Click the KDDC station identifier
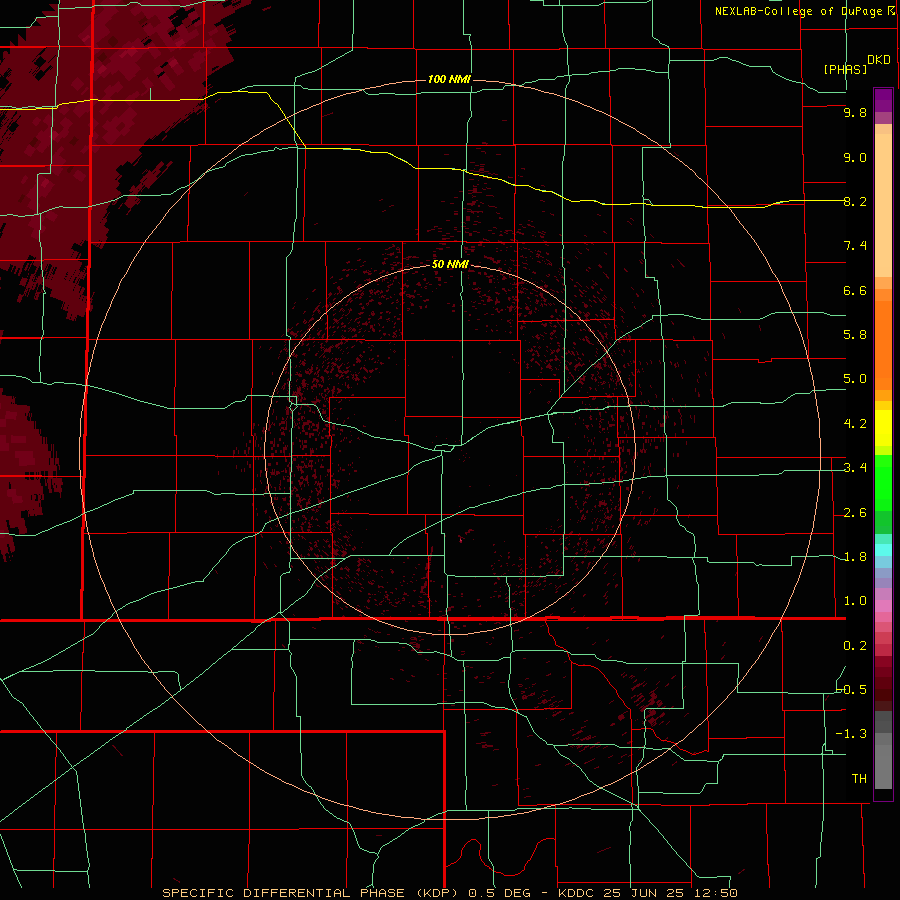 pyautogui.click(x=577, y=893)
